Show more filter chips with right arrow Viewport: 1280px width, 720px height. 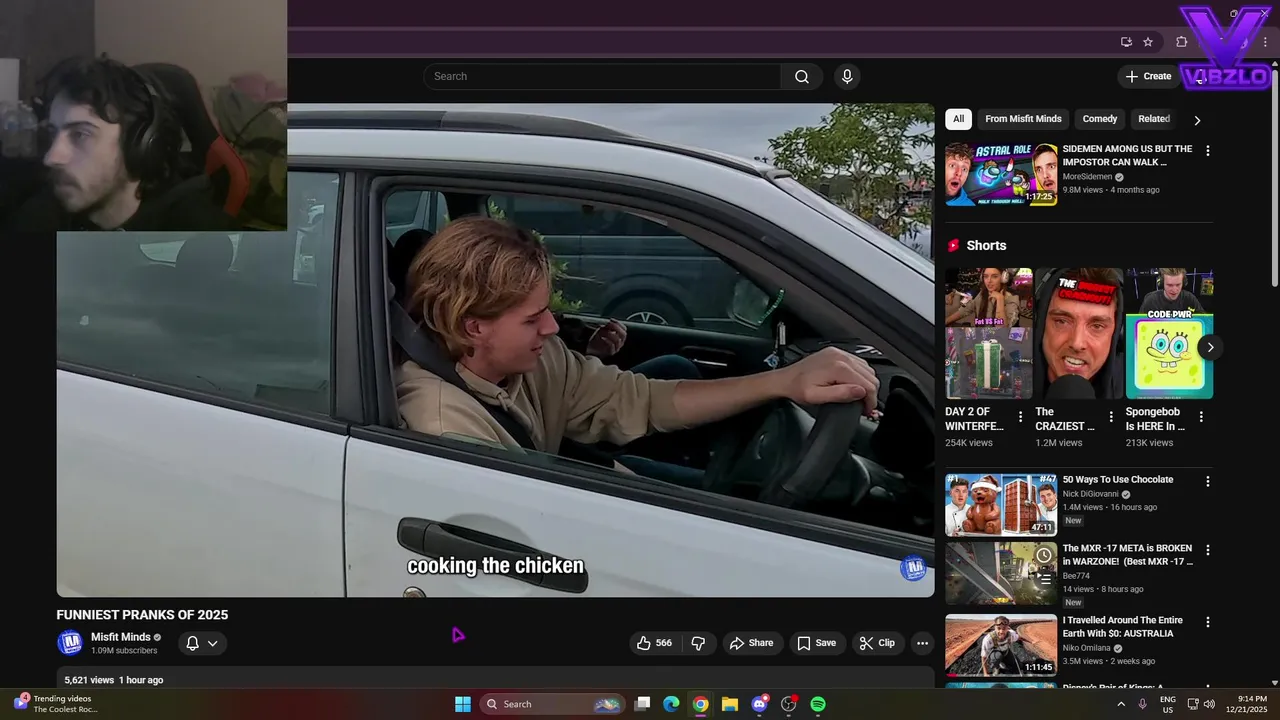pos(1197,120)
